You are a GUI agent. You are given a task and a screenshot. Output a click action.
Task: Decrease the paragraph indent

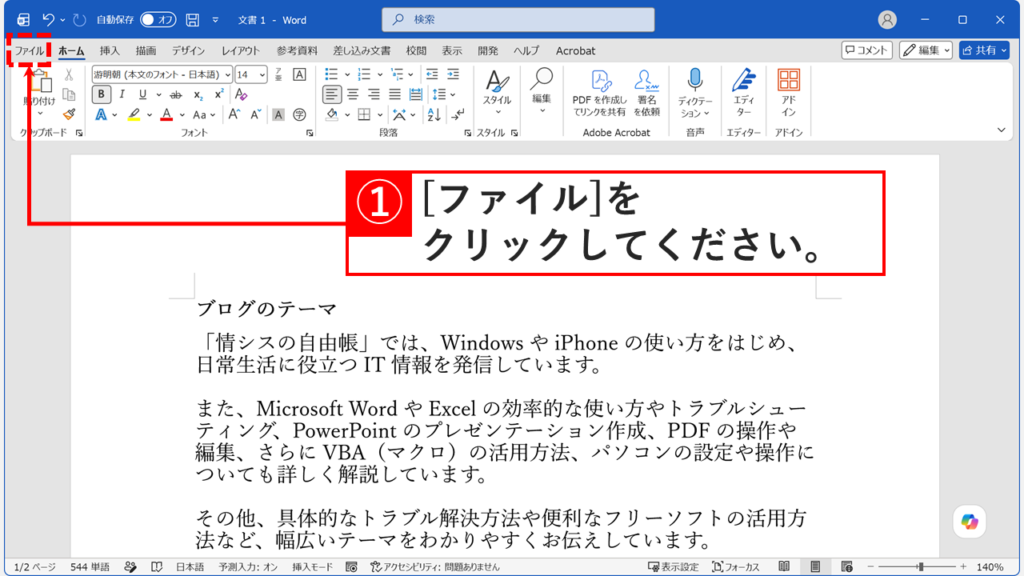(432, 74)
